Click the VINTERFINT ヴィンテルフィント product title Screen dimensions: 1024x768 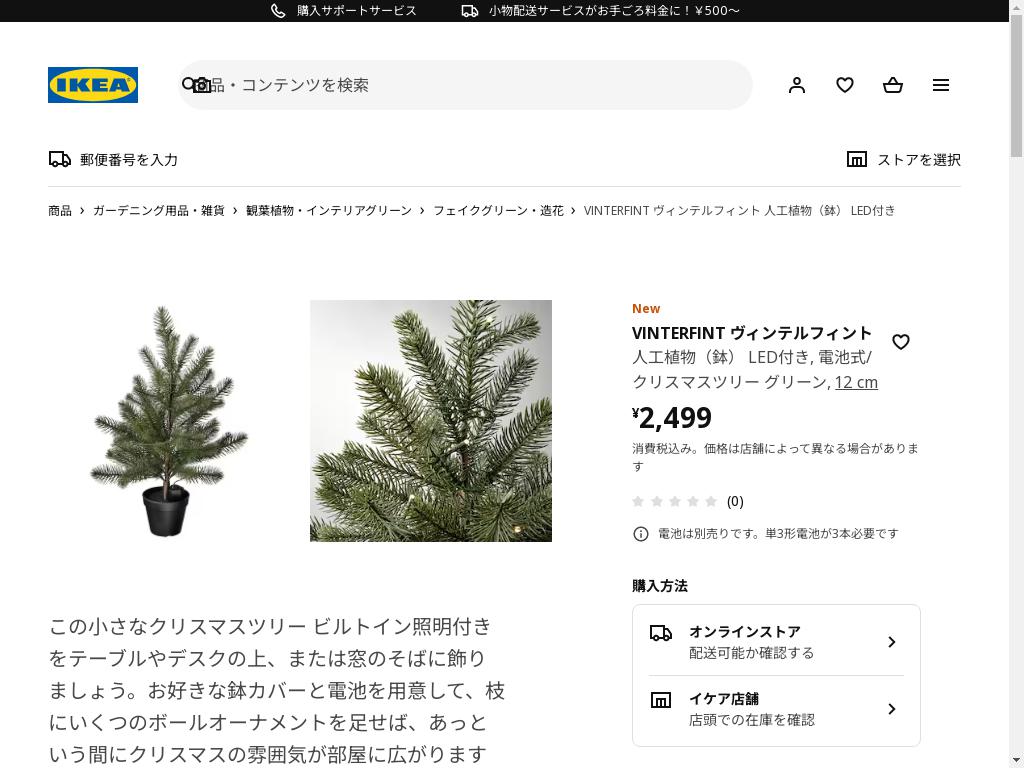pyautogui.click(x=752, y=333)
